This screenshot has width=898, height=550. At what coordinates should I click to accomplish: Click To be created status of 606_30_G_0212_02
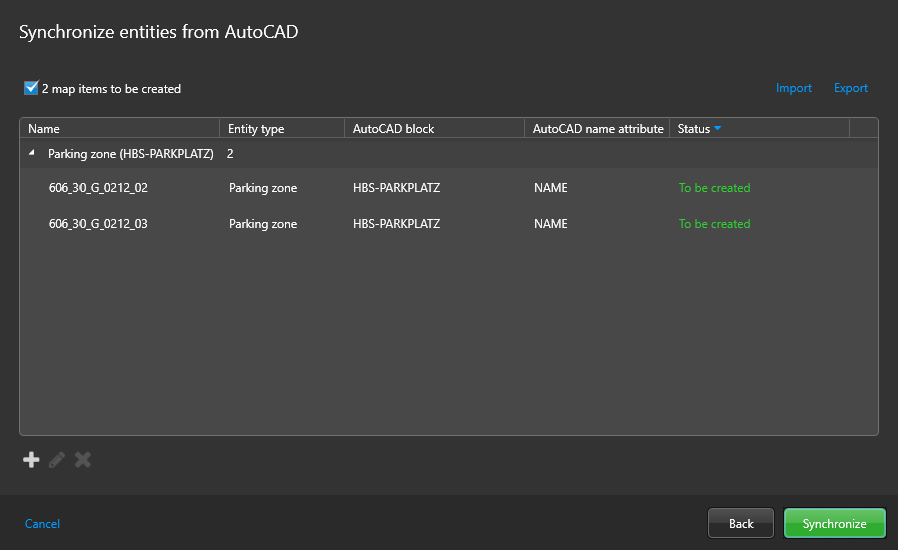click(714, 188)
